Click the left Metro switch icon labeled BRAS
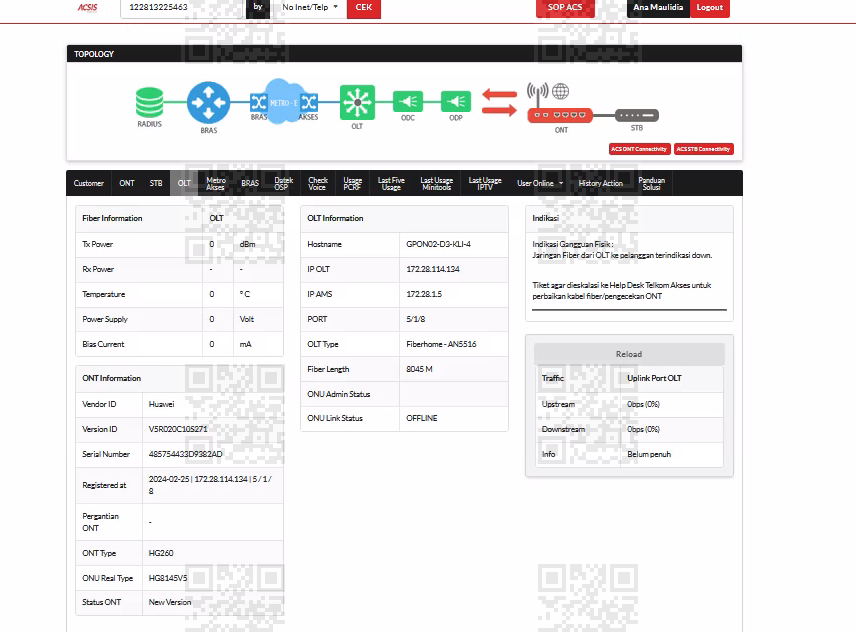This screenshot has width=856, height=632. [259, 102]
